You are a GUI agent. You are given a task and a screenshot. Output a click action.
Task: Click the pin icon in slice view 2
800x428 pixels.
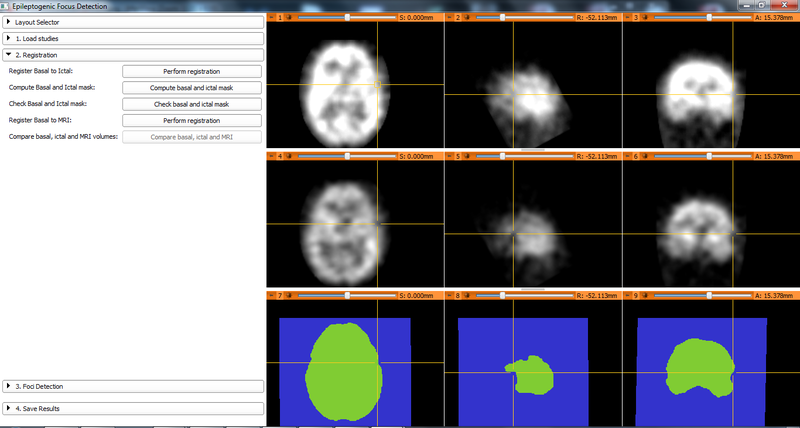tap(449, 18)
